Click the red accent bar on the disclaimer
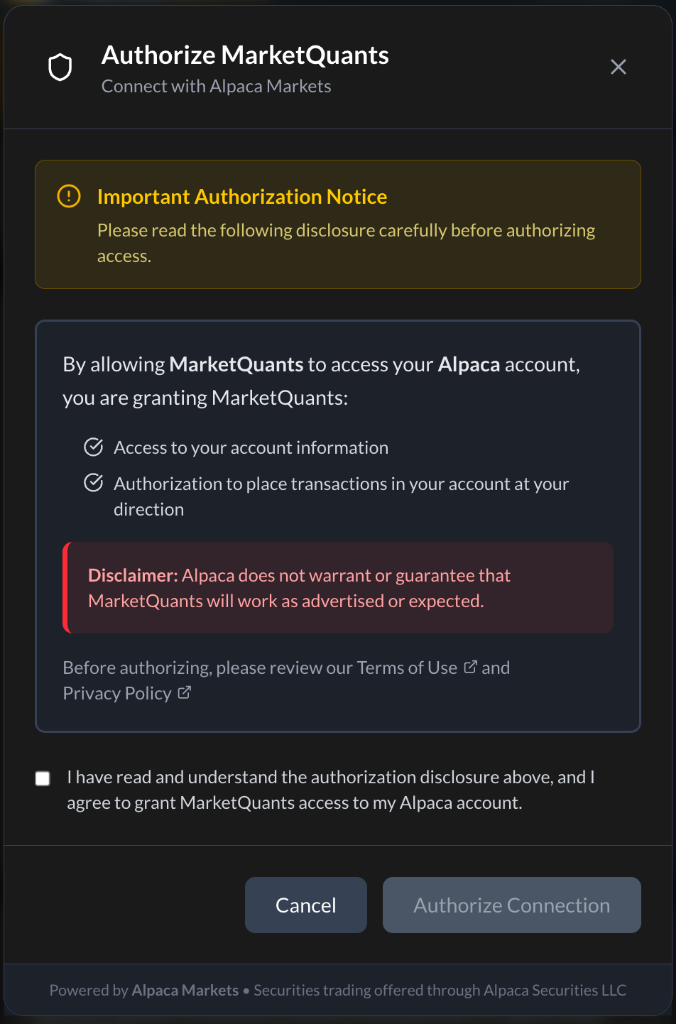Viewport: 676px width, 1024px height. pyautogui.click(x=64, y=588)
